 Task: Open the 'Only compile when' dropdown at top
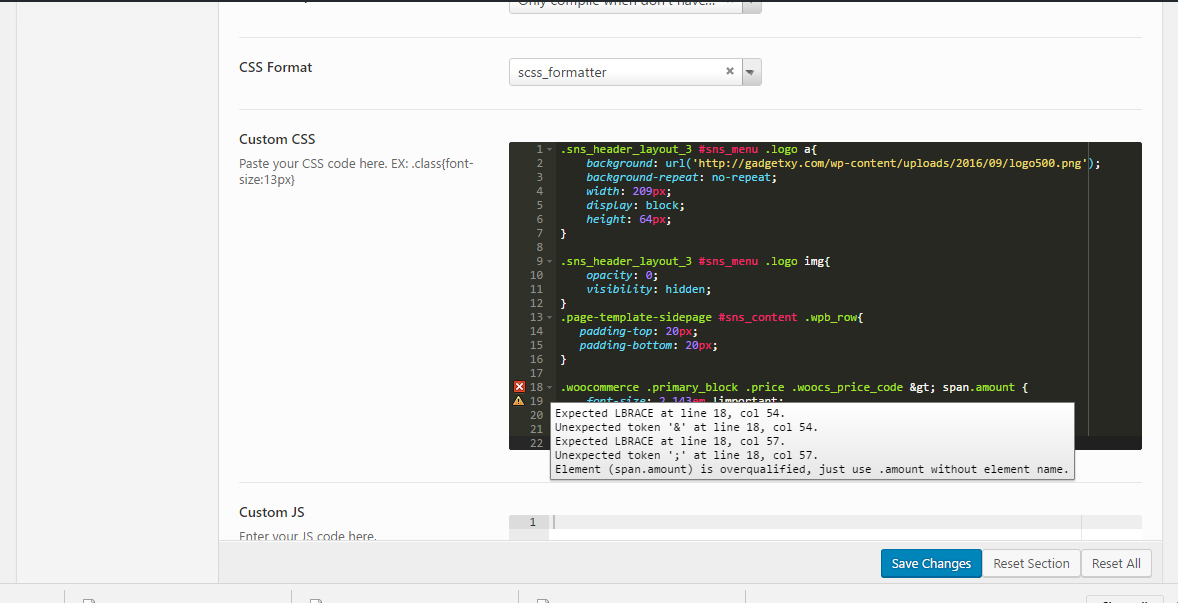tap(635, 4)
